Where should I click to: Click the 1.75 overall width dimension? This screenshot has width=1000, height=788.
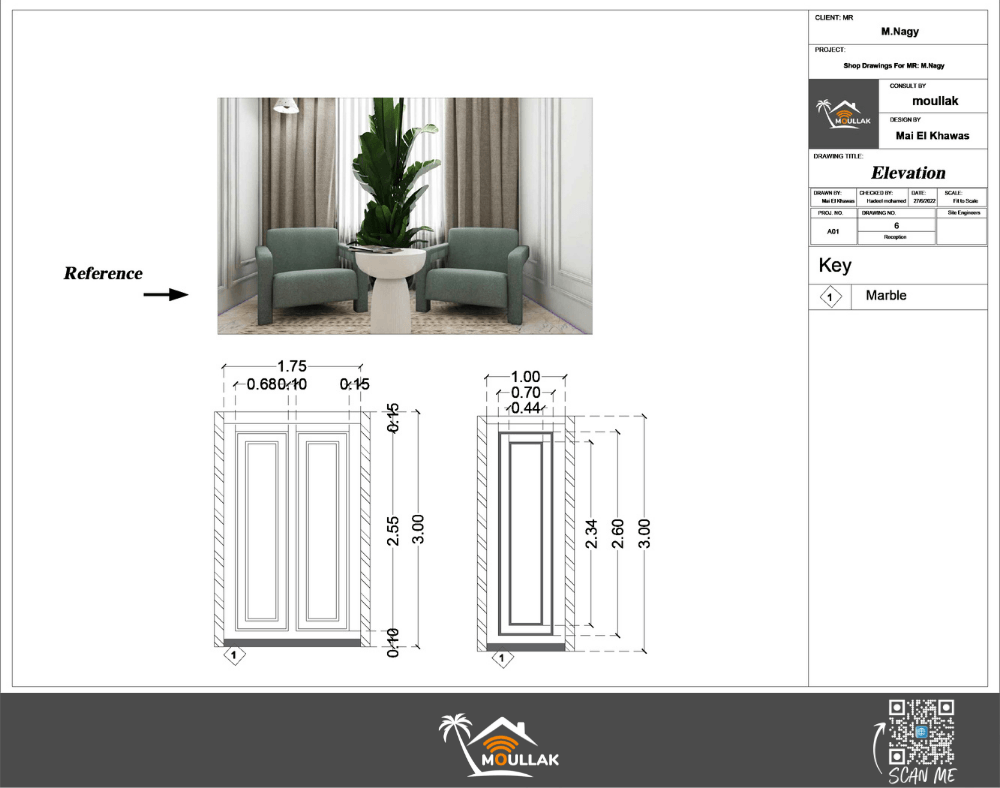coord(291,367)
